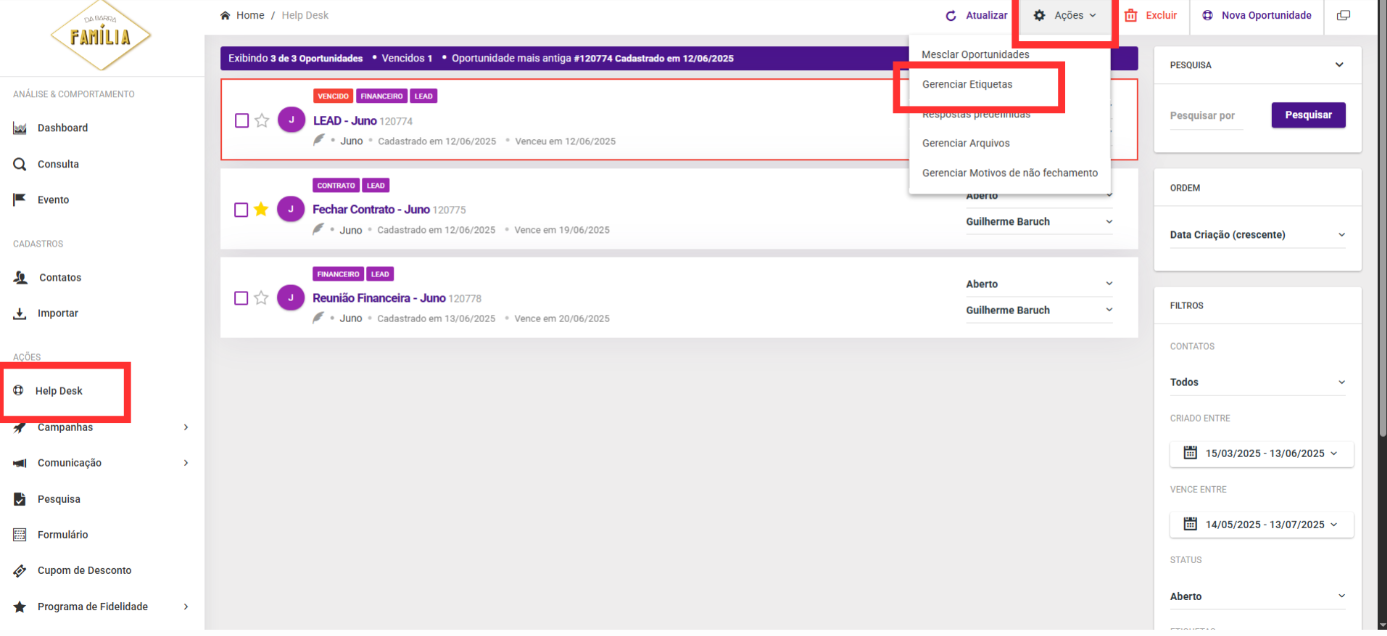Click the Consulta magnifier icon
This screenshot has width=1387, height=636.
19,164
